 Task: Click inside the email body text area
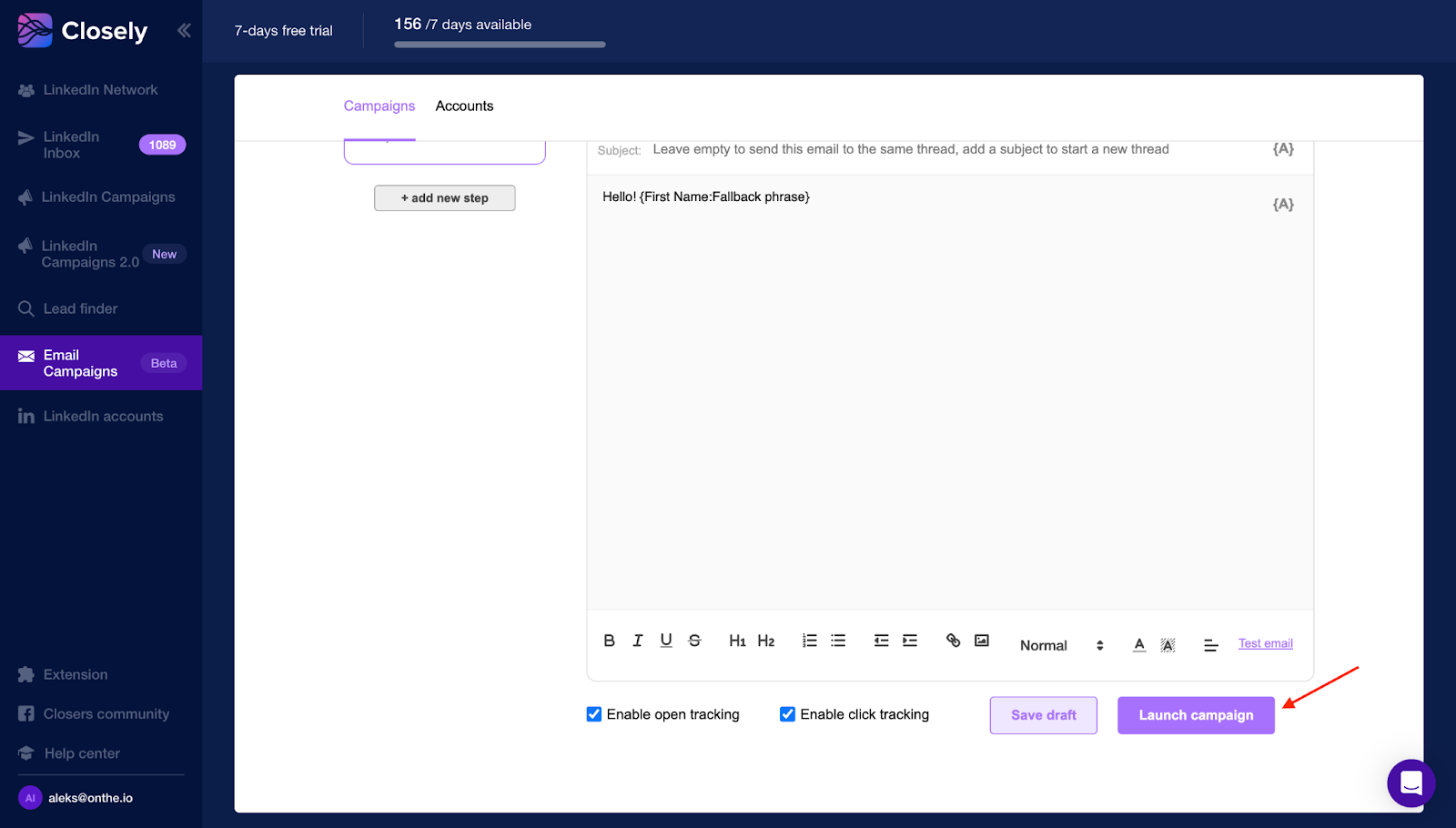950,392
